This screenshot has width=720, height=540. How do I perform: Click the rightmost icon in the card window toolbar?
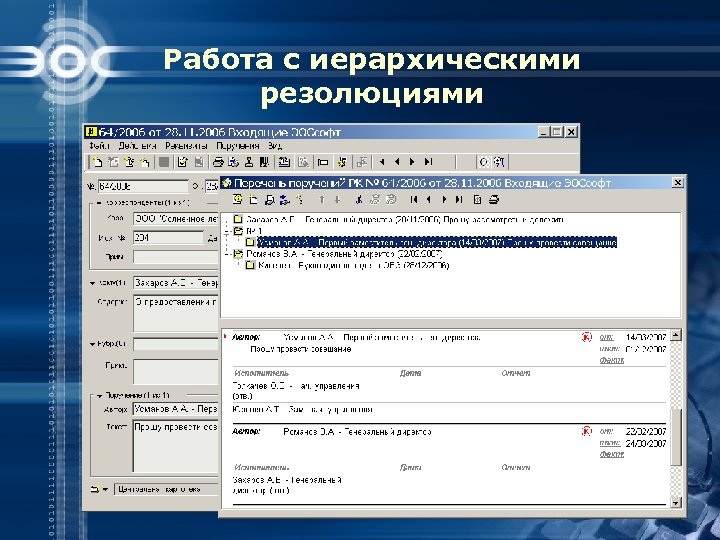(499, 162)
